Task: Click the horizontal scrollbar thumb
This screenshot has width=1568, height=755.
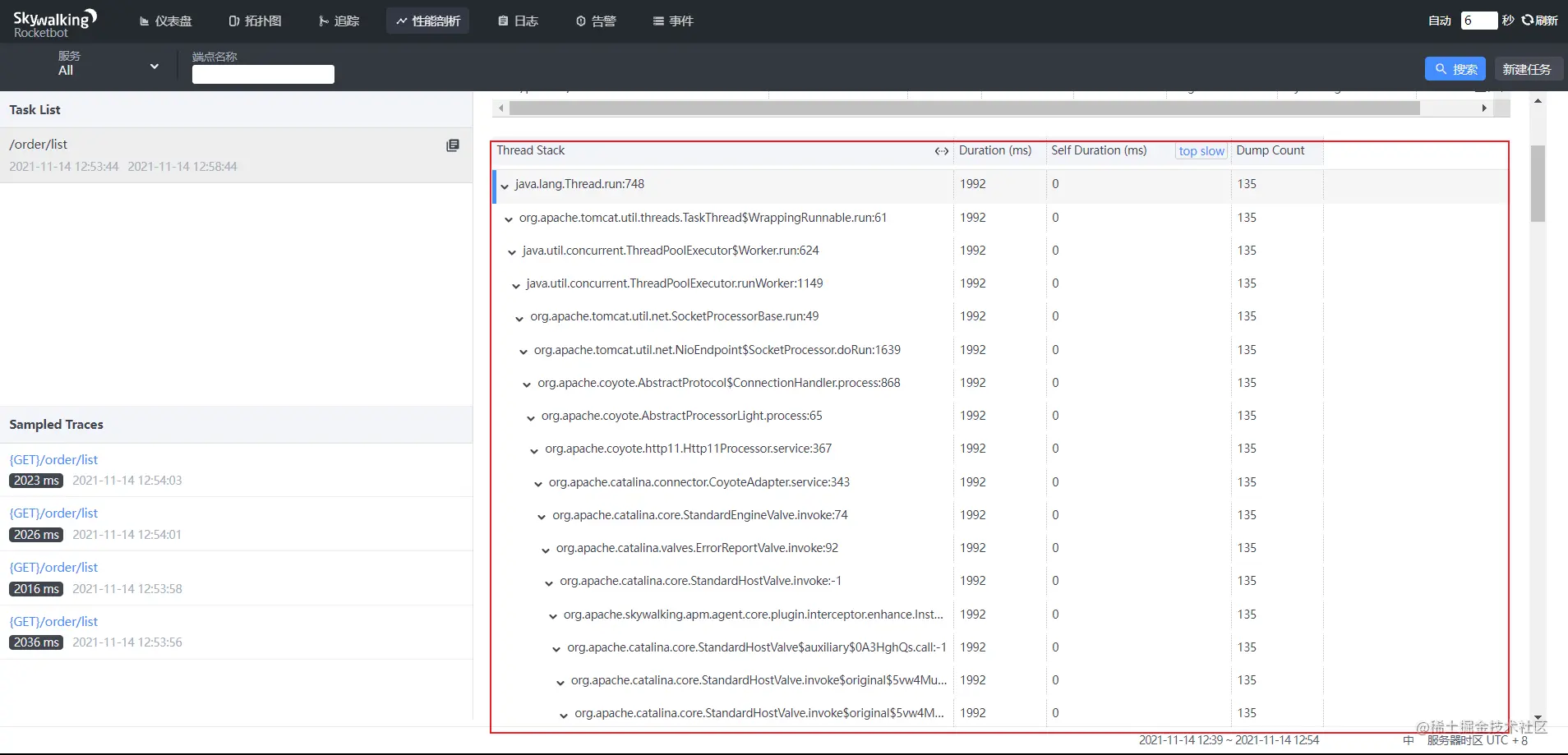Action: pyautogui.click(x=964, y=108)
